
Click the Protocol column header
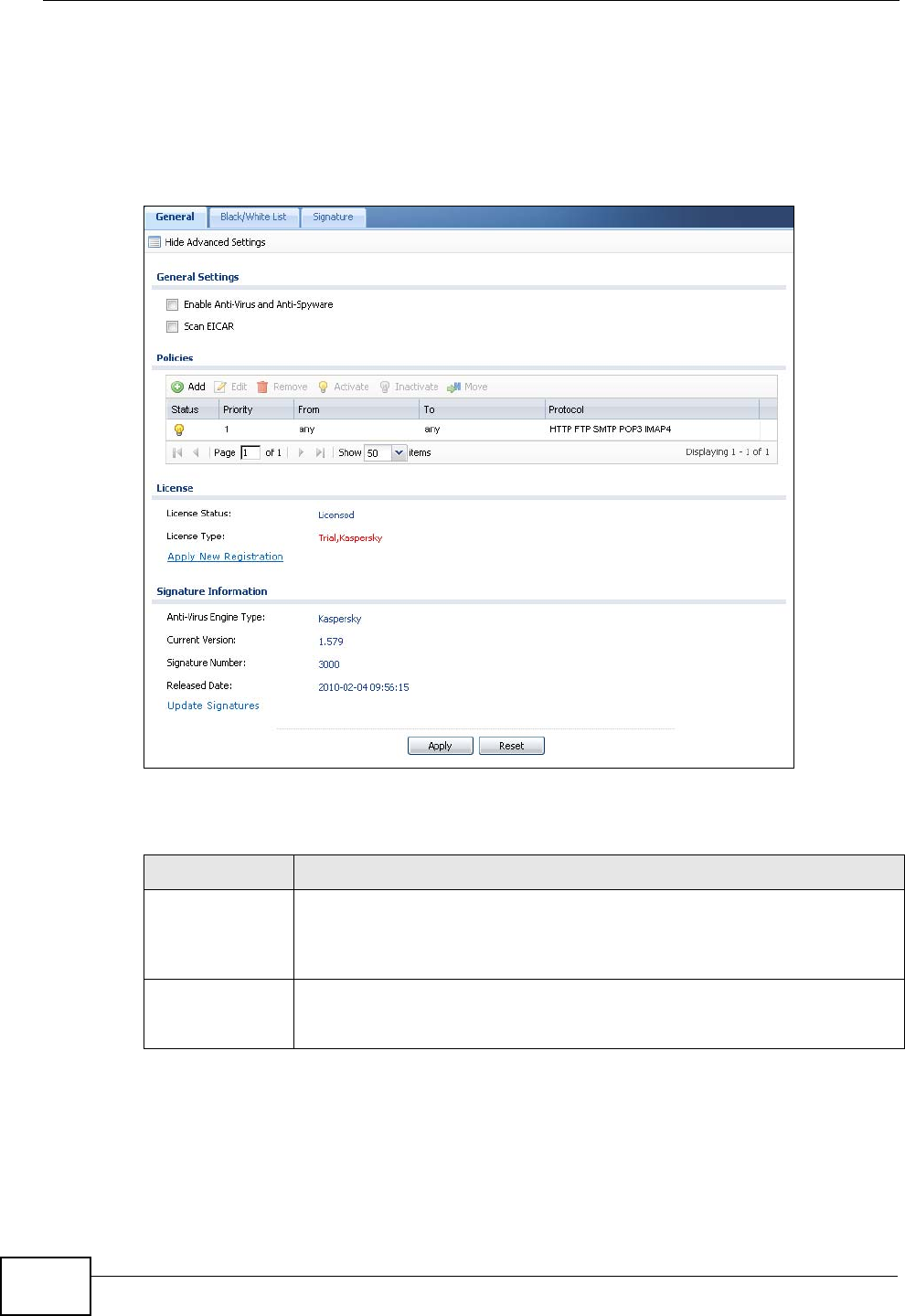click(652, 409)
